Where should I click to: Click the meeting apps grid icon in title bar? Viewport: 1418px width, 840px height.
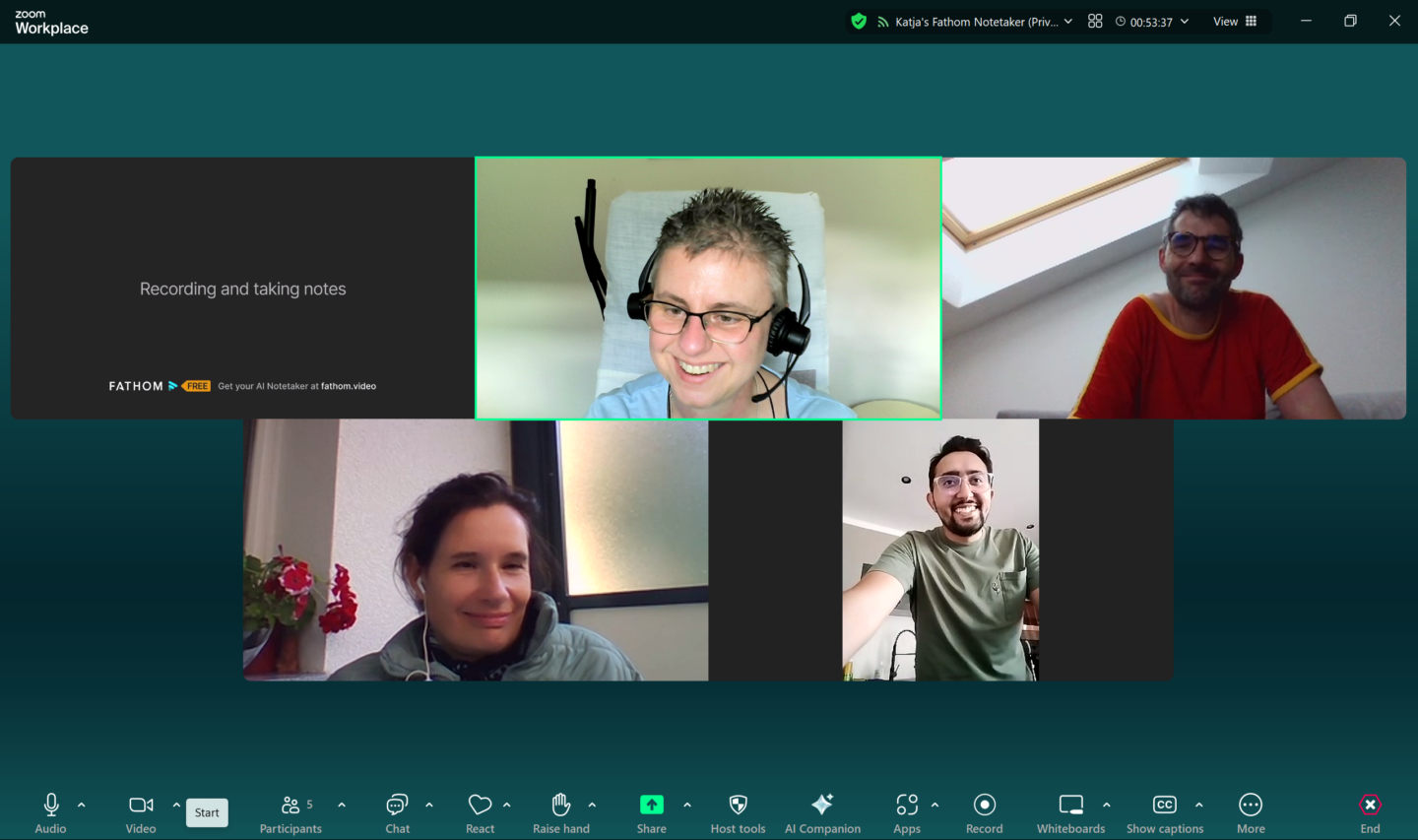1095,21
